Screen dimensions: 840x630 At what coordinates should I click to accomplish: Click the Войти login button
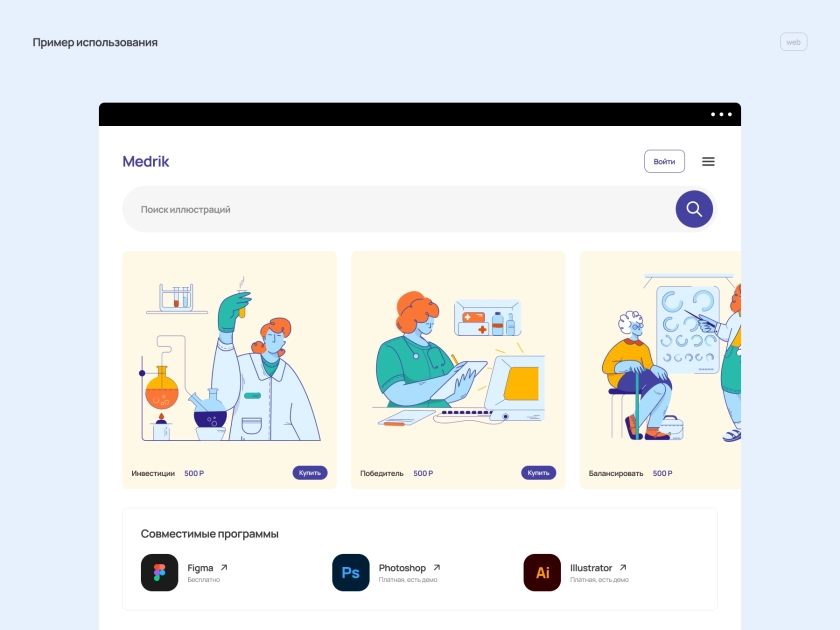664,161
